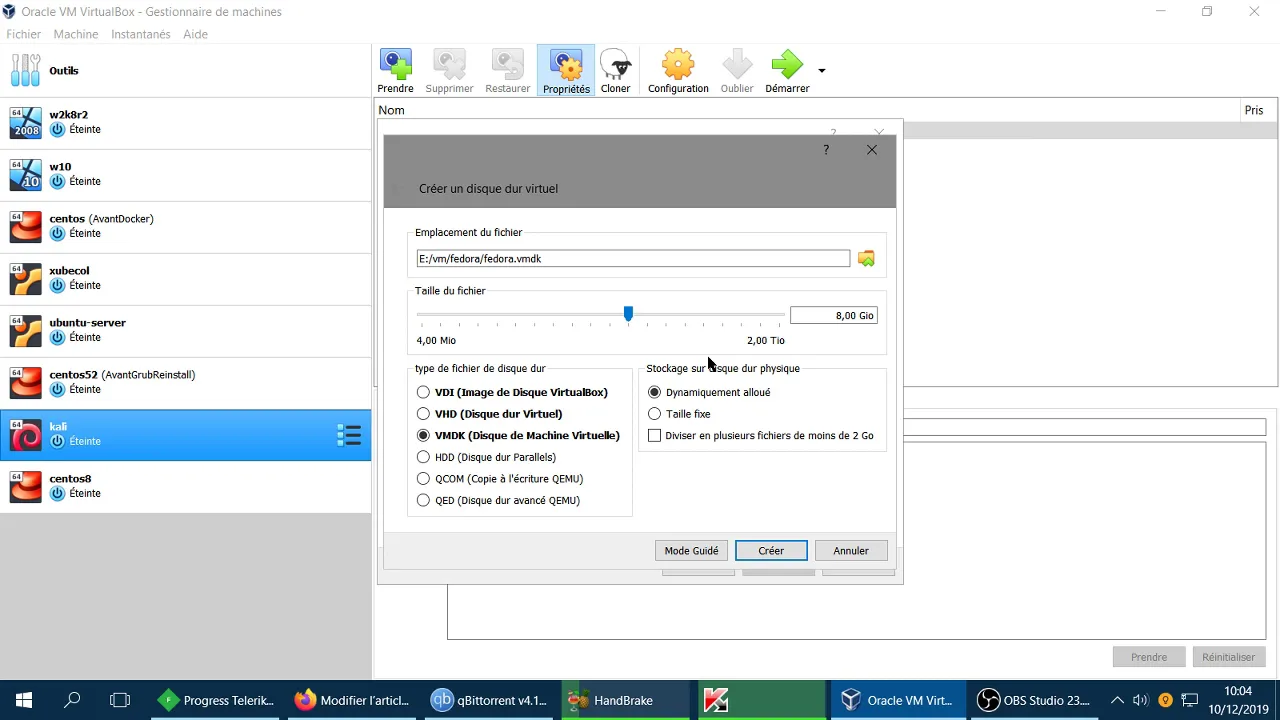1280x720 pixels.
Task: Click the Démarrer green arrow
Action: 787,71
